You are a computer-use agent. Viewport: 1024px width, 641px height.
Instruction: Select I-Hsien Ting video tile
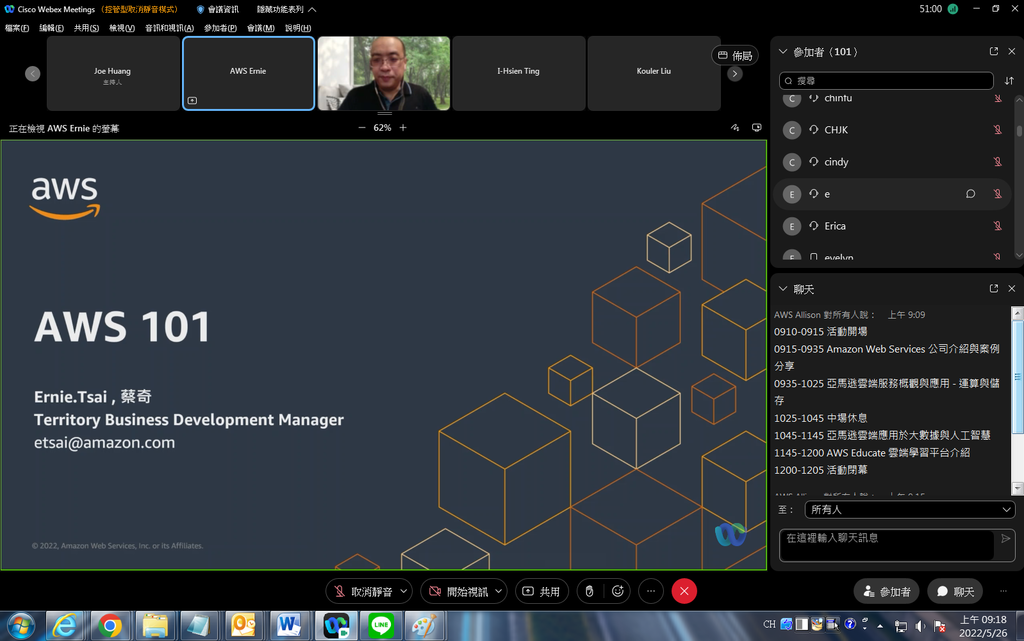coord(519,73)
